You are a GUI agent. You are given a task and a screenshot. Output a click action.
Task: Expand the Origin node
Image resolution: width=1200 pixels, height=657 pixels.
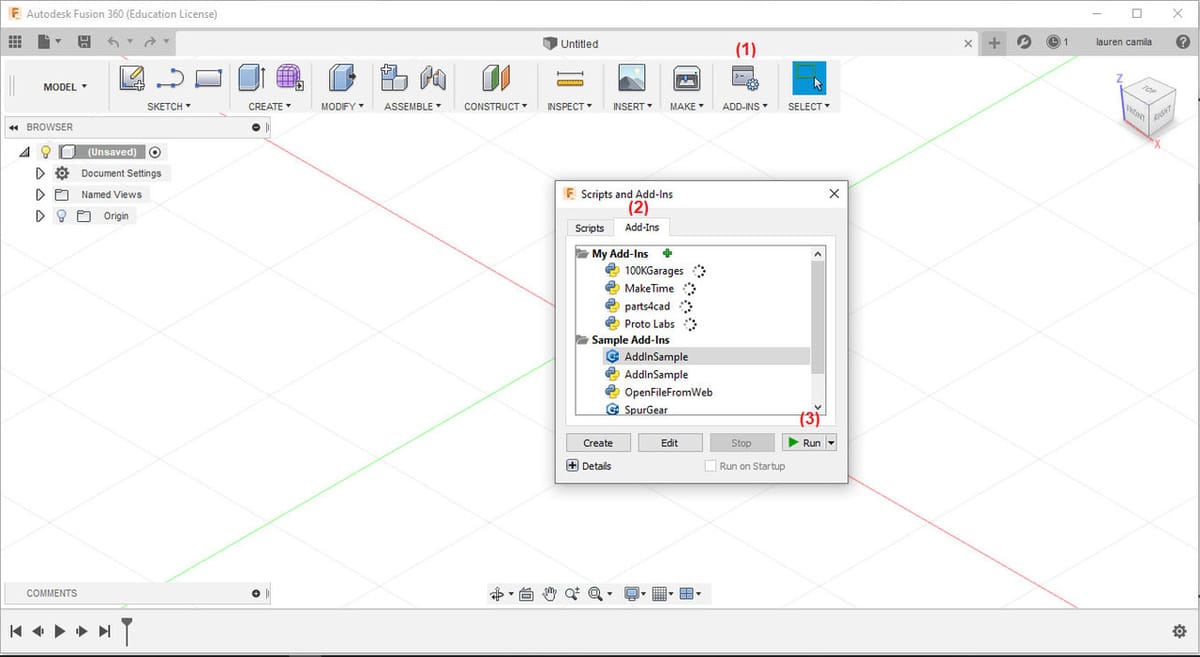pyautogui.click(x=40, y=215)
